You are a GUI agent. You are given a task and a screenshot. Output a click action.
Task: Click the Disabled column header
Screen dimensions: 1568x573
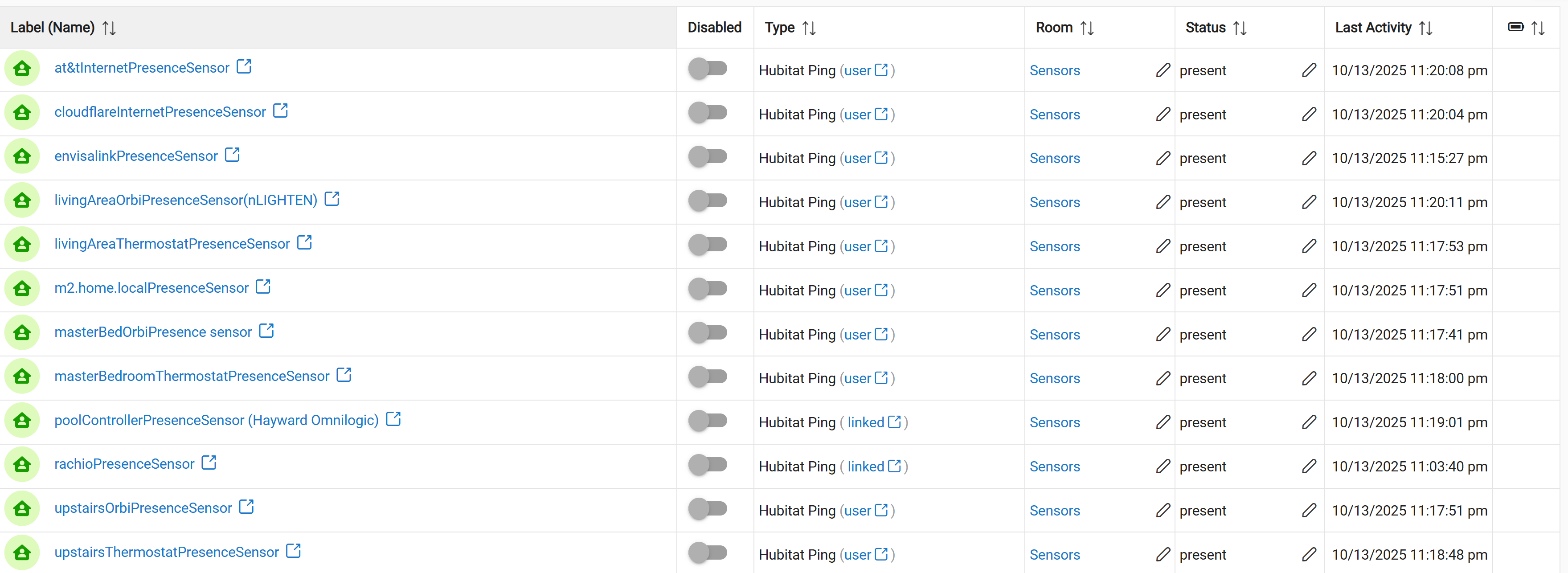[714, 27]
